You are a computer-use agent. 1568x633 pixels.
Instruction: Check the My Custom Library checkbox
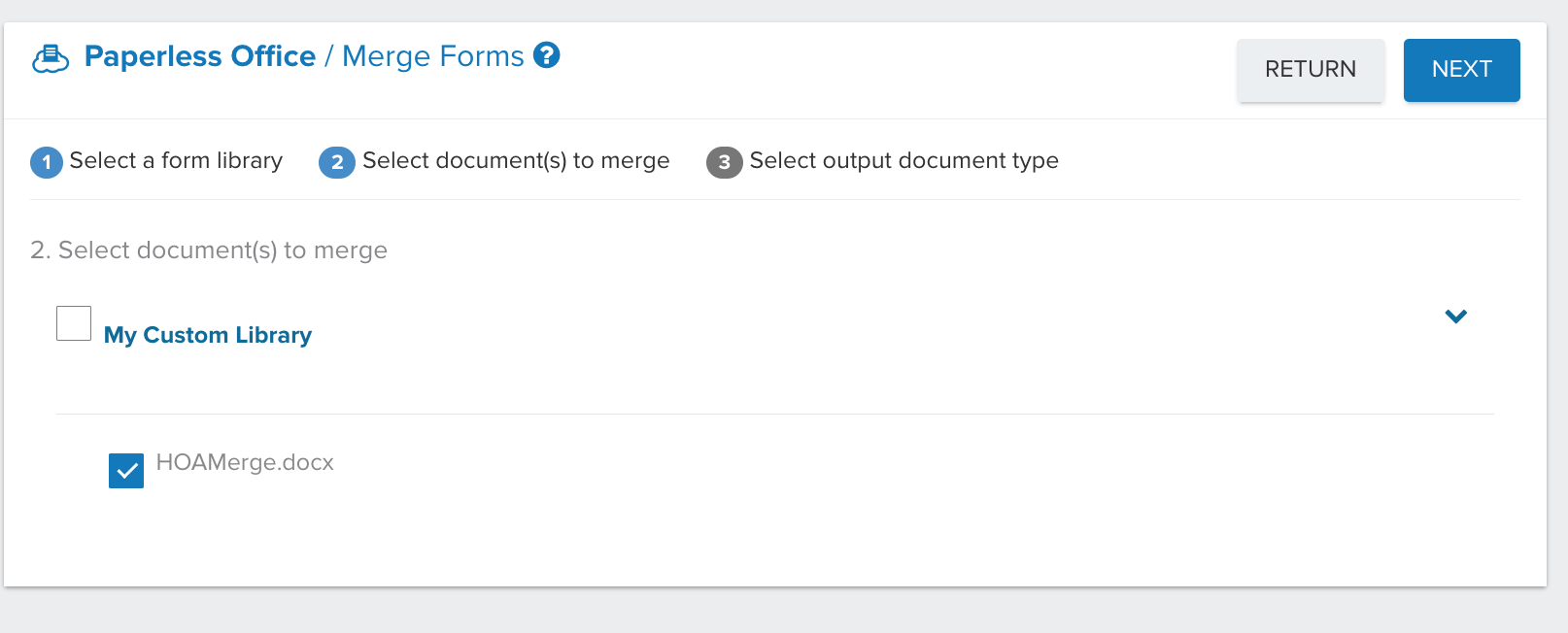coord(74,323)
